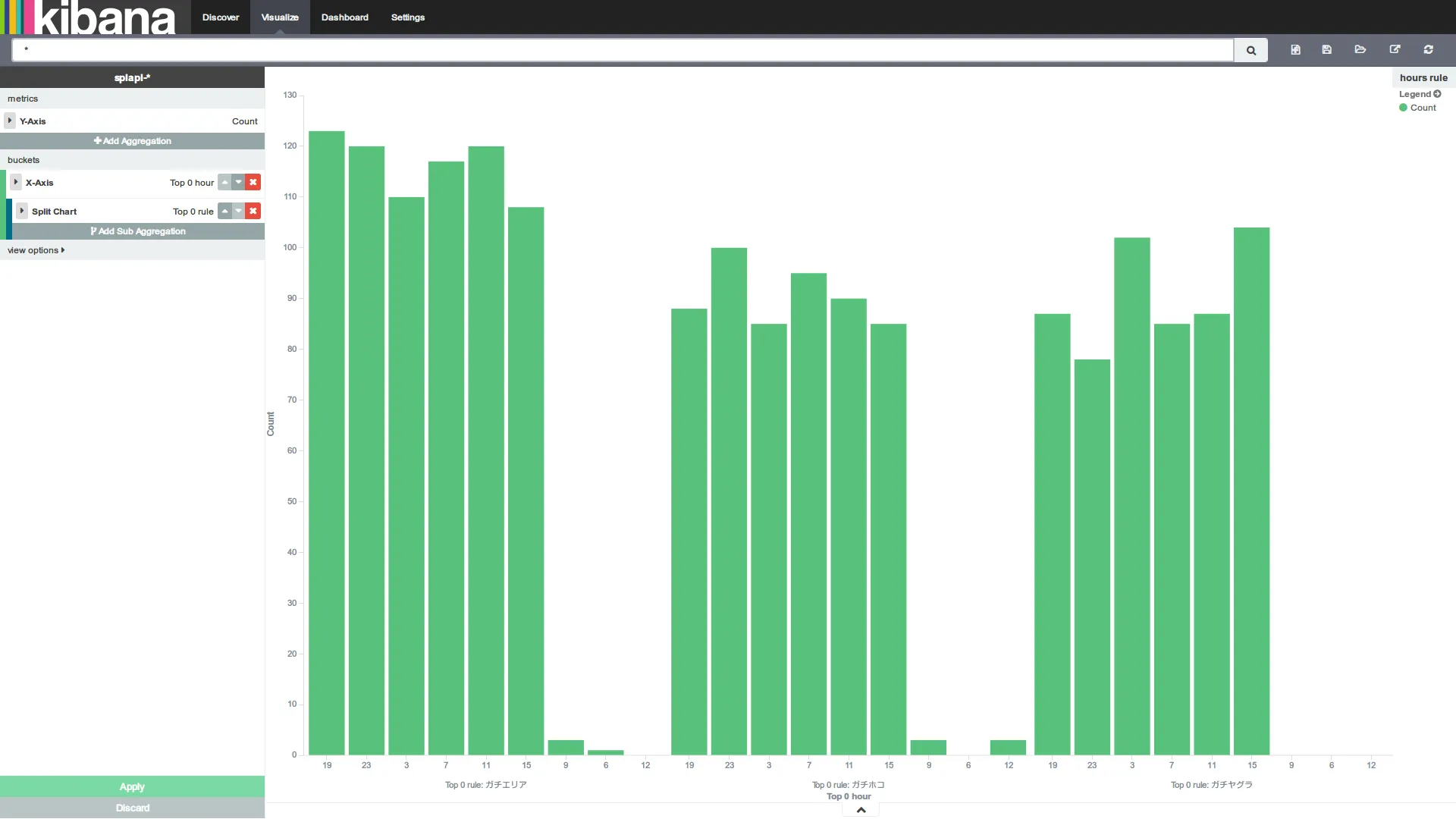Screen dimensions: 1456x819
Task: Click the new visualization icon
Action: (1294, 49)
